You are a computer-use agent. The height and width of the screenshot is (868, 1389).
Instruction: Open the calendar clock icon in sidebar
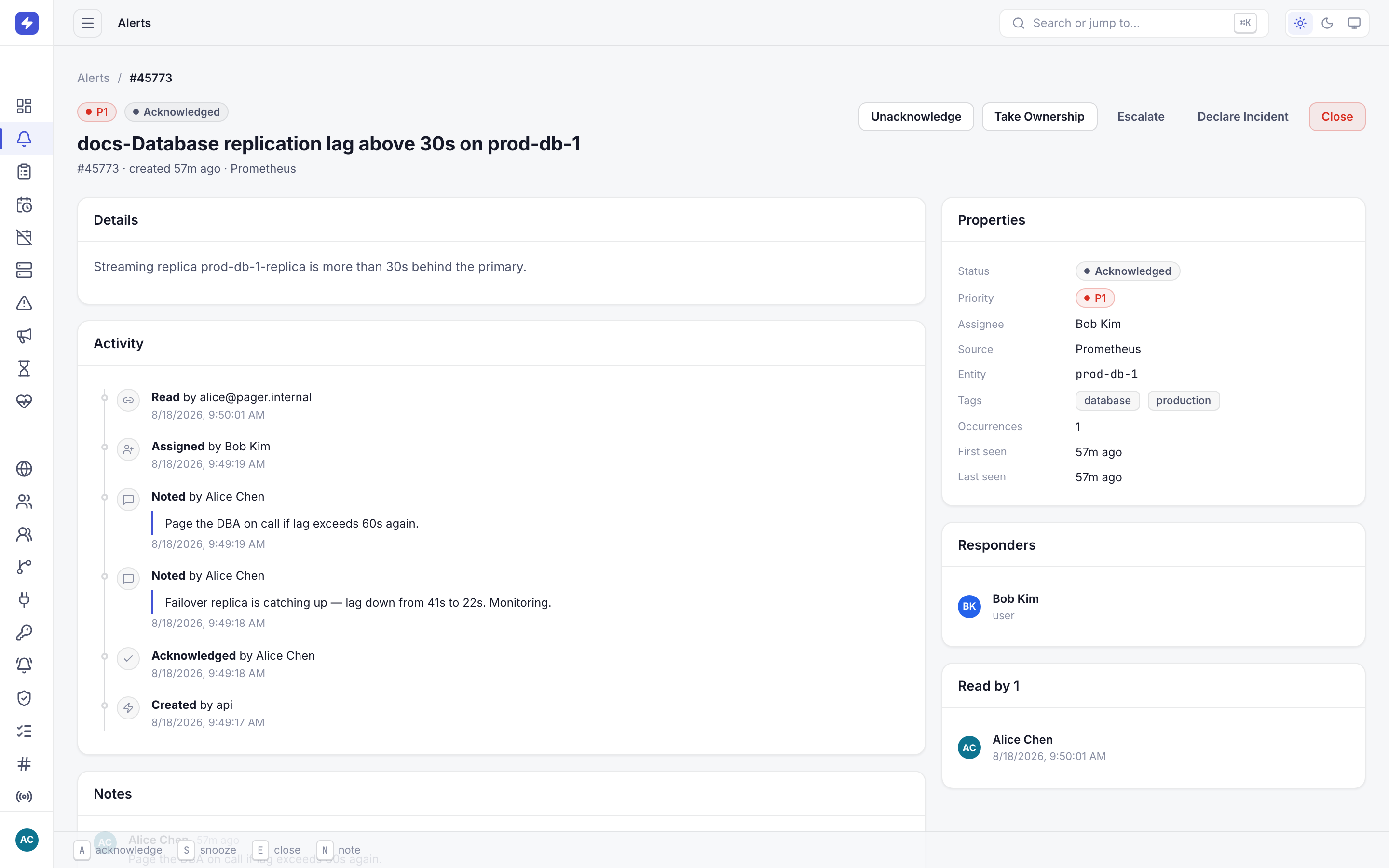coord(24,204)
